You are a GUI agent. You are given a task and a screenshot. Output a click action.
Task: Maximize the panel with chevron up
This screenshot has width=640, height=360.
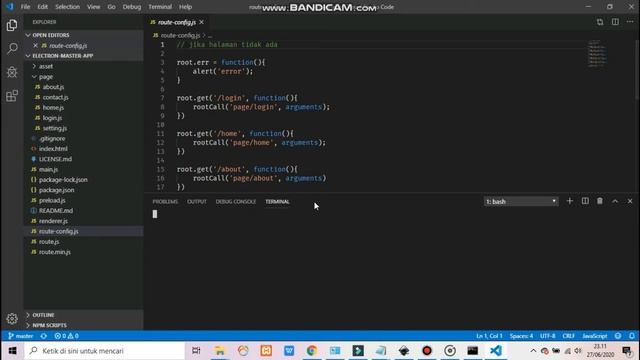point(615,201)
